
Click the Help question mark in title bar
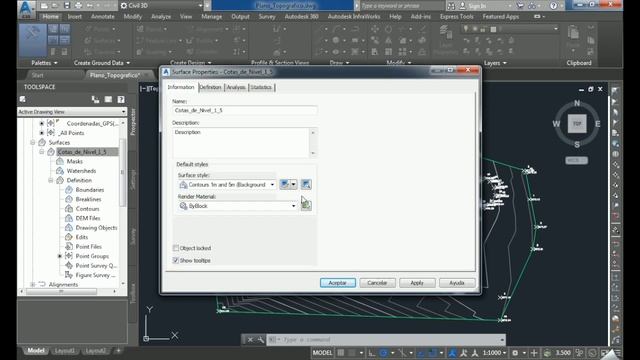point(553,6)
